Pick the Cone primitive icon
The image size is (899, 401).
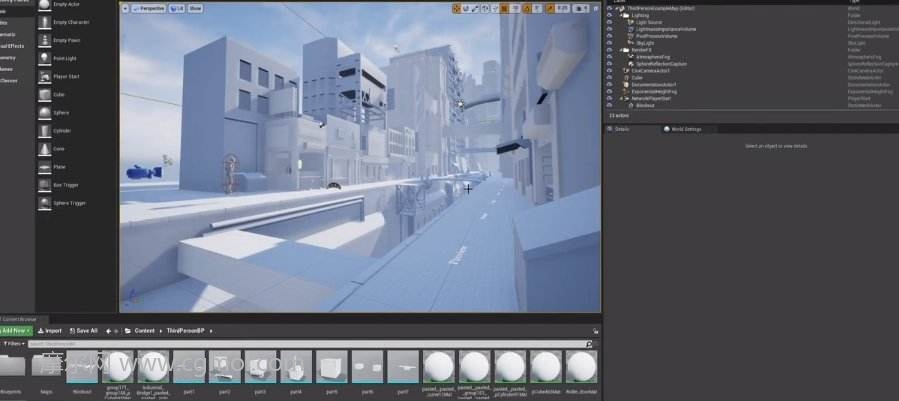pyautogui.click(x=44, y=149)
